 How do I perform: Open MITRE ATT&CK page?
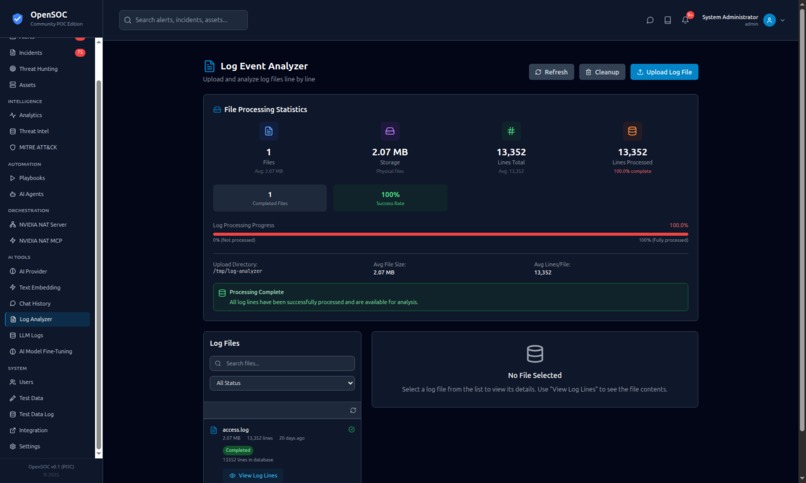[47, 147]
